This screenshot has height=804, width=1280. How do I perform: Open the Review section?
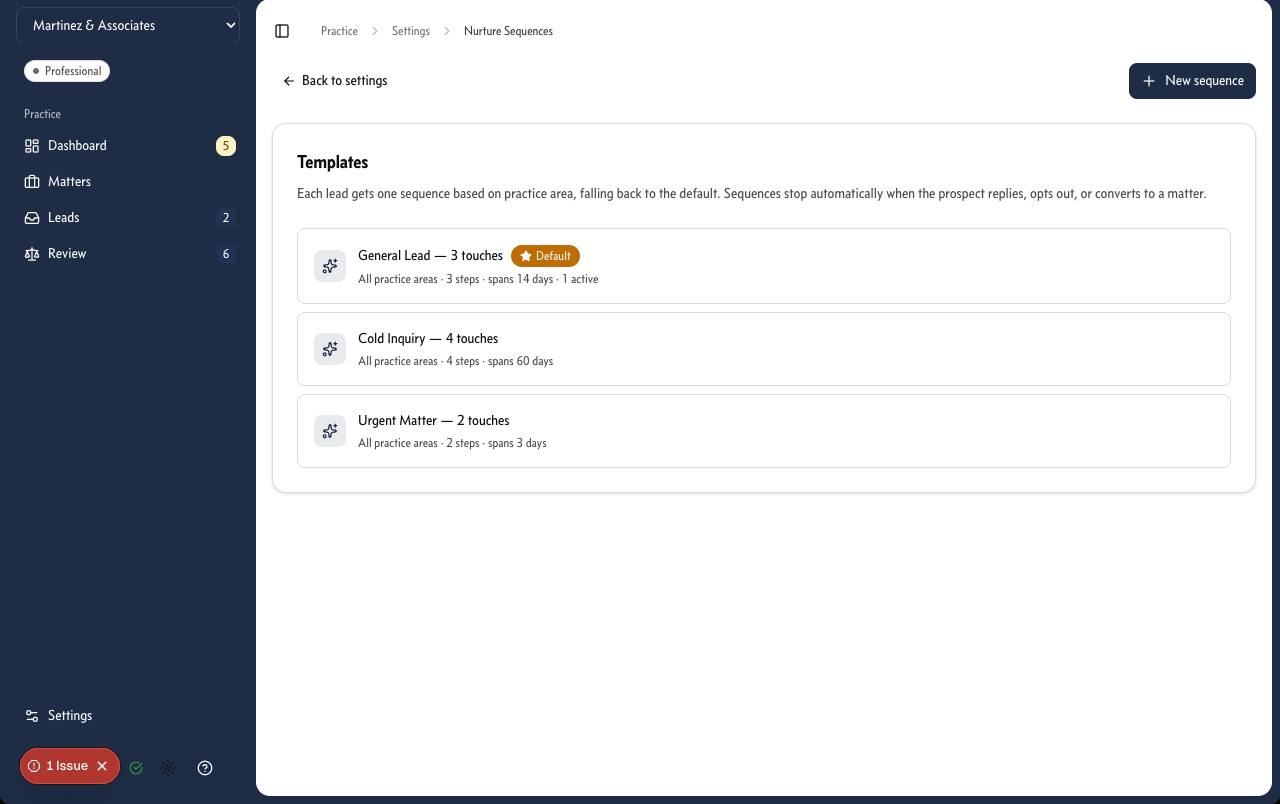pos(128,254)
